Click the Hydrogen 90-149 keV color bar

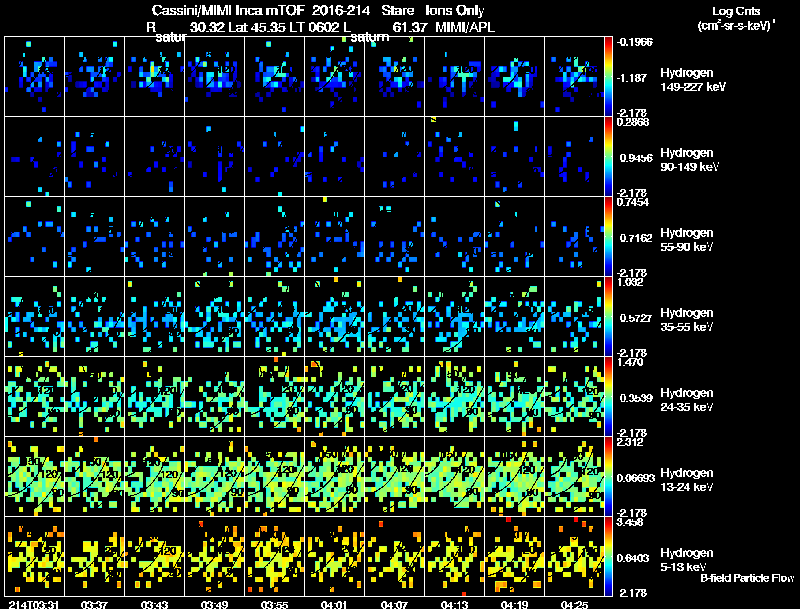pyautogui.click(x=608, y=157)
